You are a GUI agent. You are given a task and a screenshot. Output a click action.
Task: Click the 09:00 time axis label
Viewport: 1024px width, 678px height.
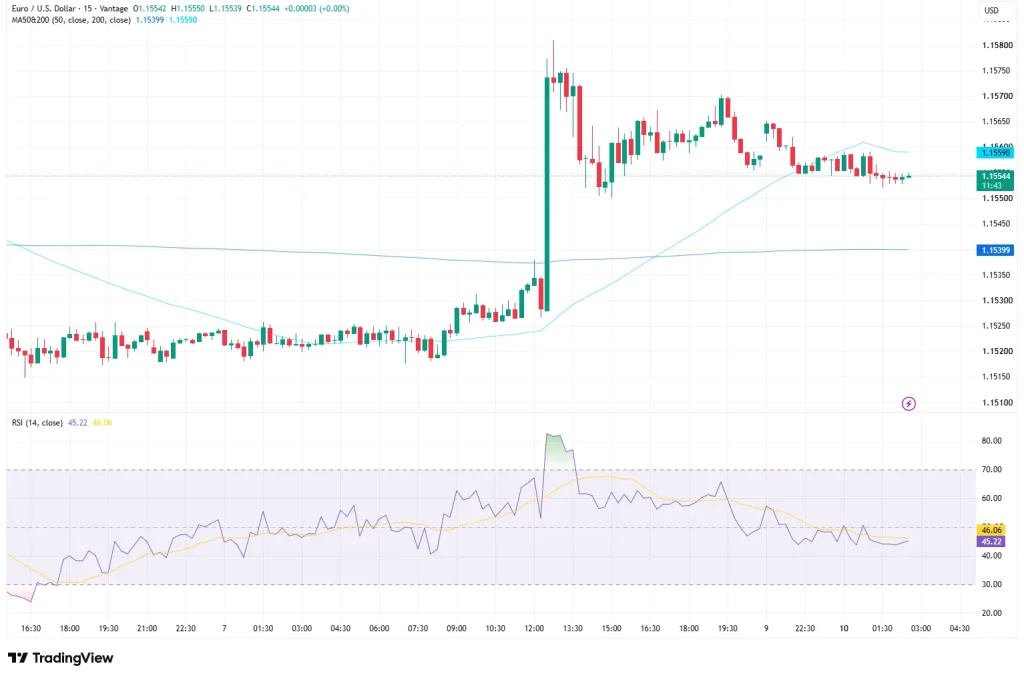(456, 628)
